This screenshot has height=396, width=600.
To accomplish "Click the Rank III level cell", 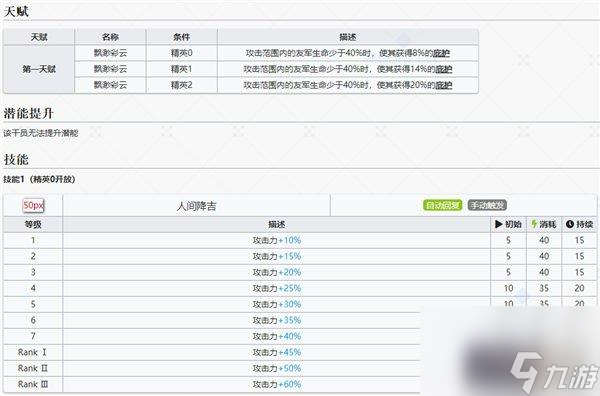I will pos(33,385).
